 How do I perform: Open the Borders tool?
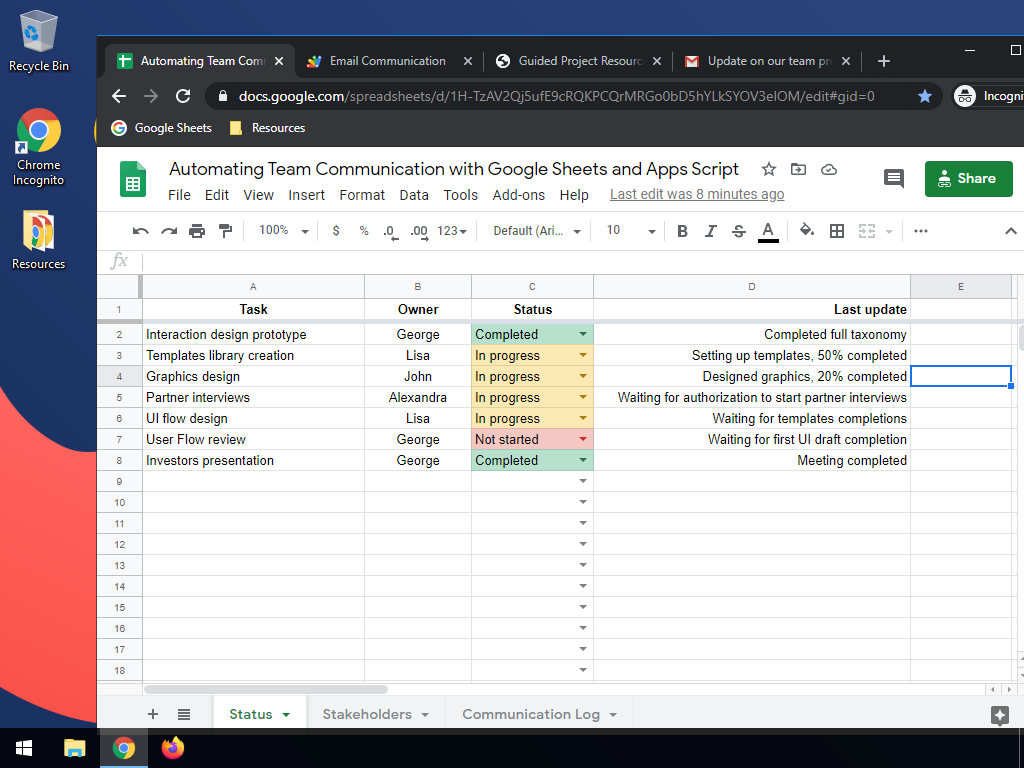pyautogui.click(x=837, y=231)
